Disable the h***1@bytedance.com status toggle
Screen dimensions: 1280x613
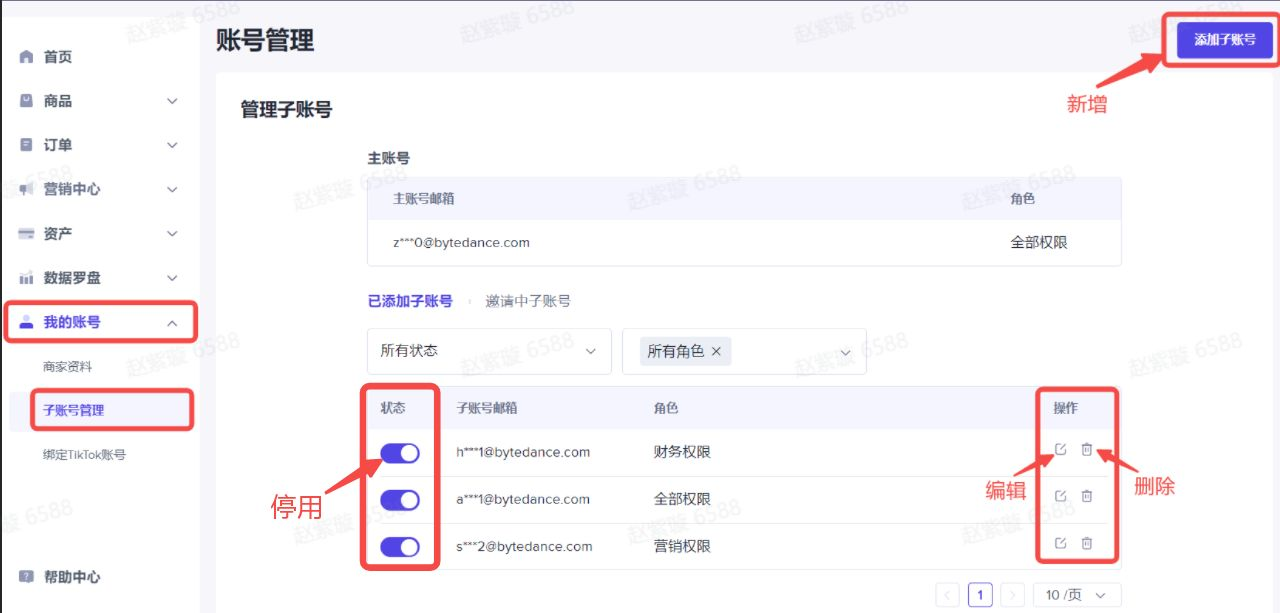click(x=400, y=453)
